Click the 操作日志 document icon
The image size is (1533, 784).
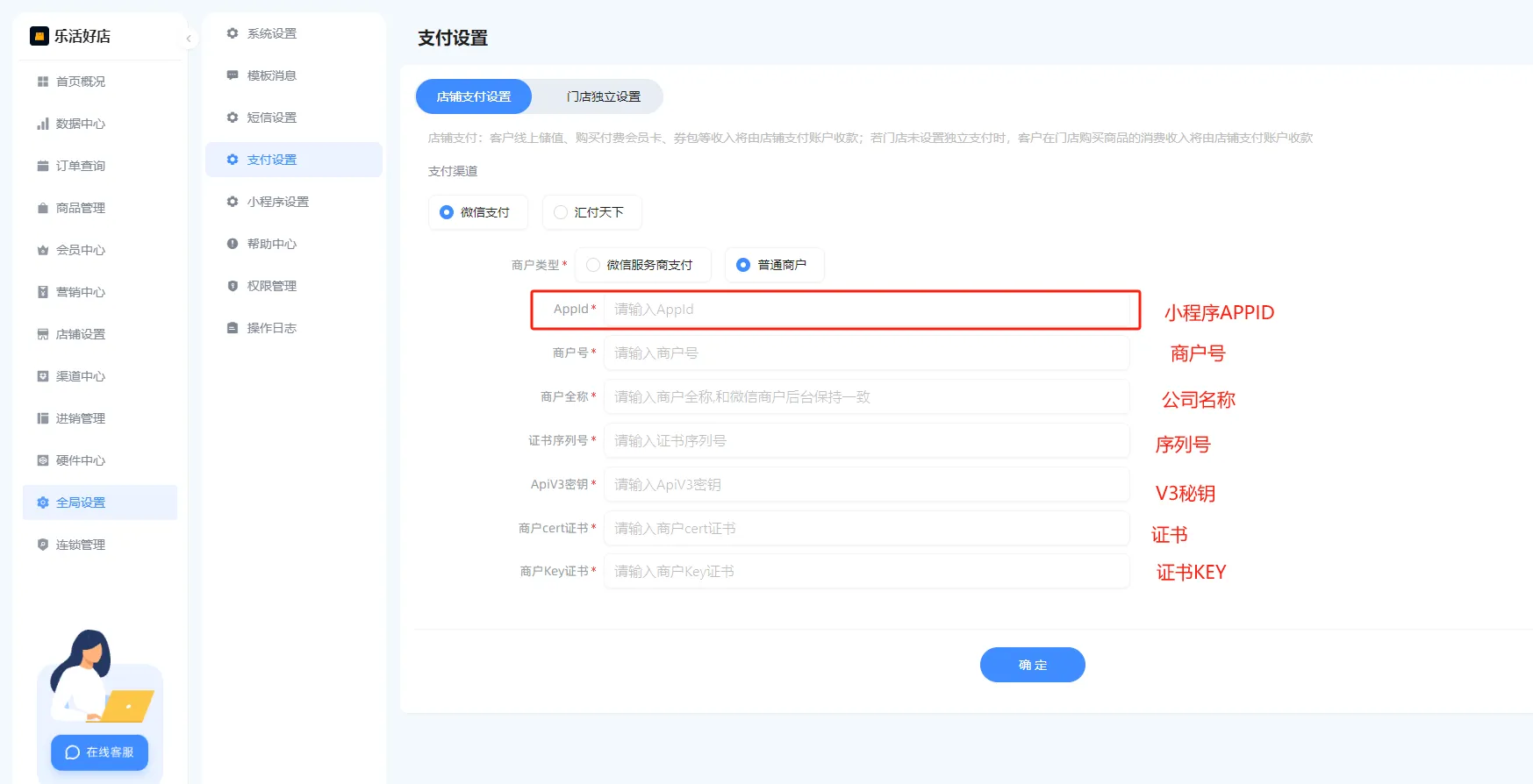[233, 328]
